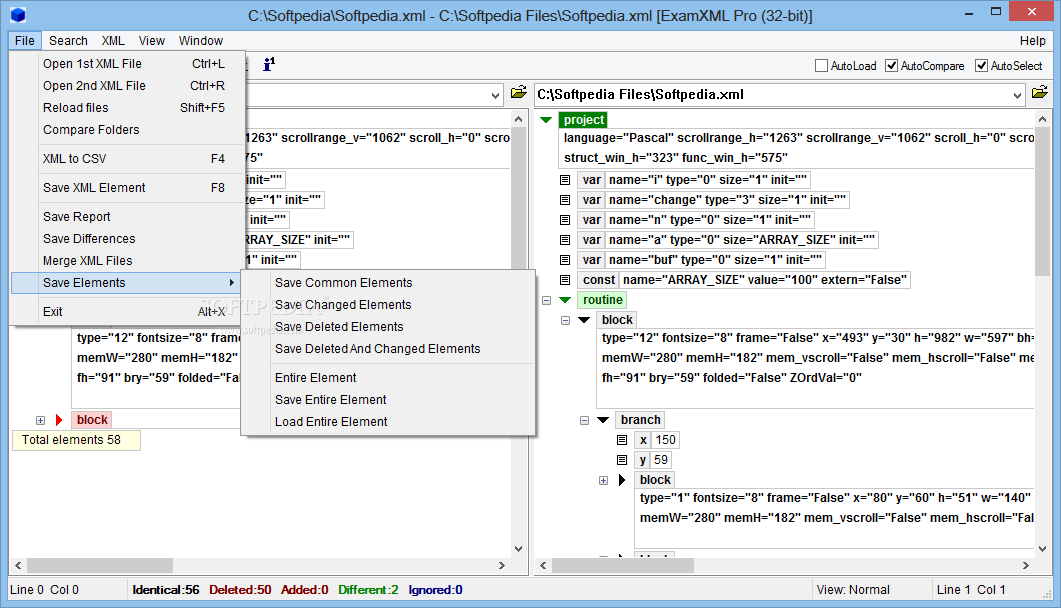
Task: Select the branch element in right pane
Action: [x=640, y=420]
